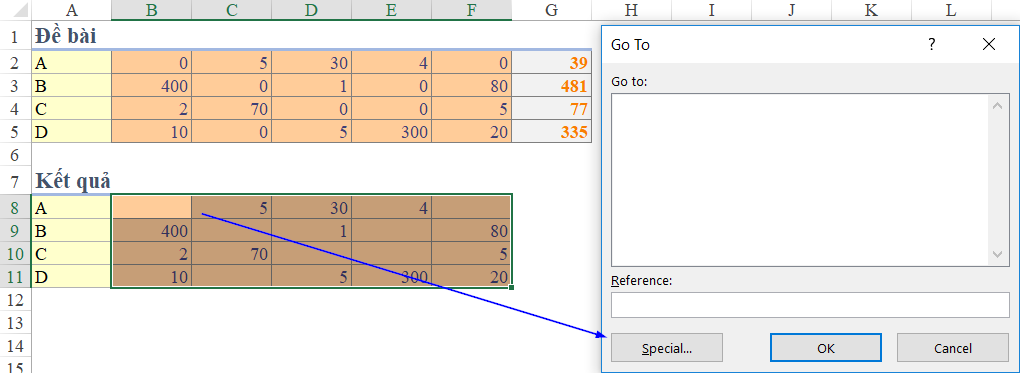Viewport: 1020px width, 373px height.
Task: Select column K header
Action: click(x=870, y=10)
